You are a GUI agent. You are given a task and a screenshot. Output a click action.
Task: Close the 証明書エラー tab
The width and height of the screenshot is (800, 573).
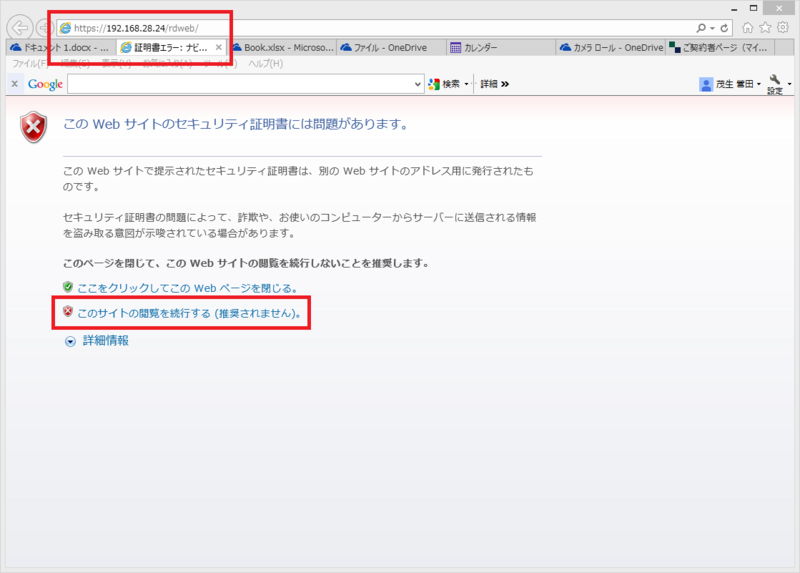tap(218, 47)
